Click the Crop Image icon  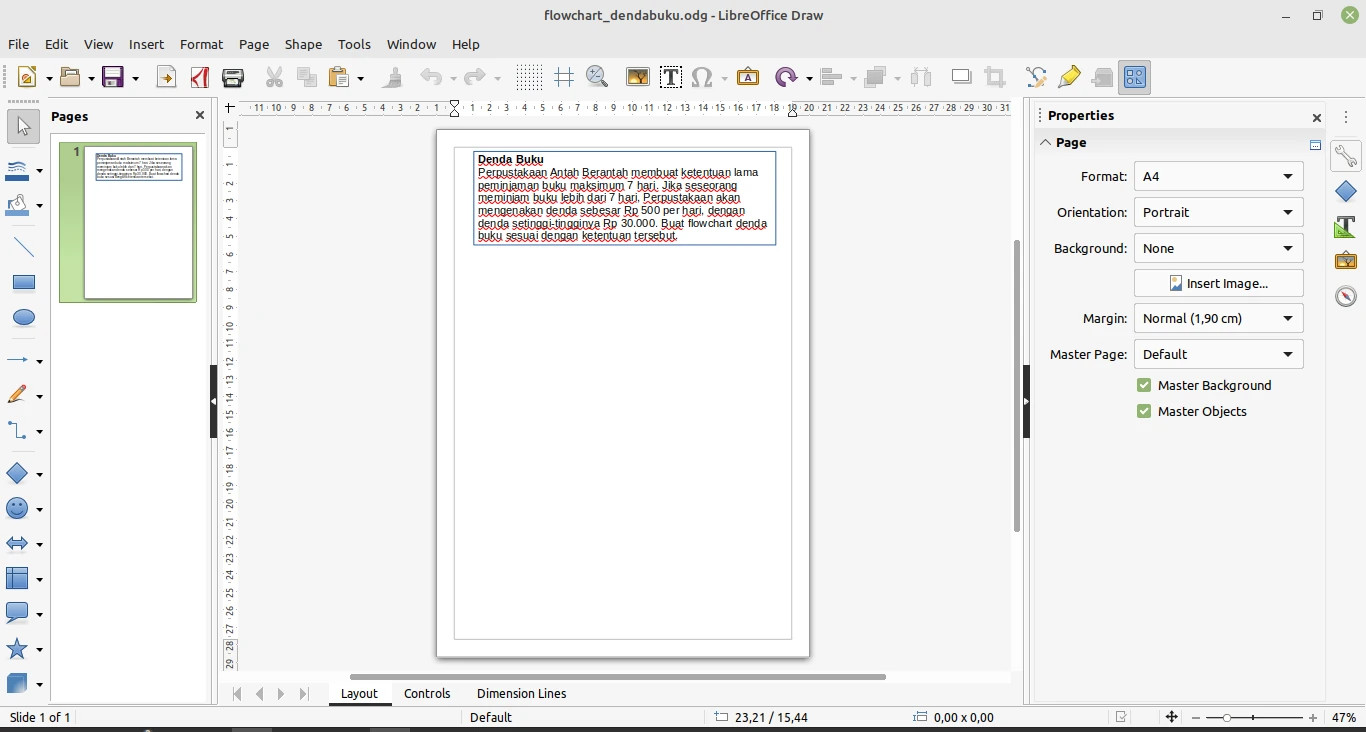994,77
